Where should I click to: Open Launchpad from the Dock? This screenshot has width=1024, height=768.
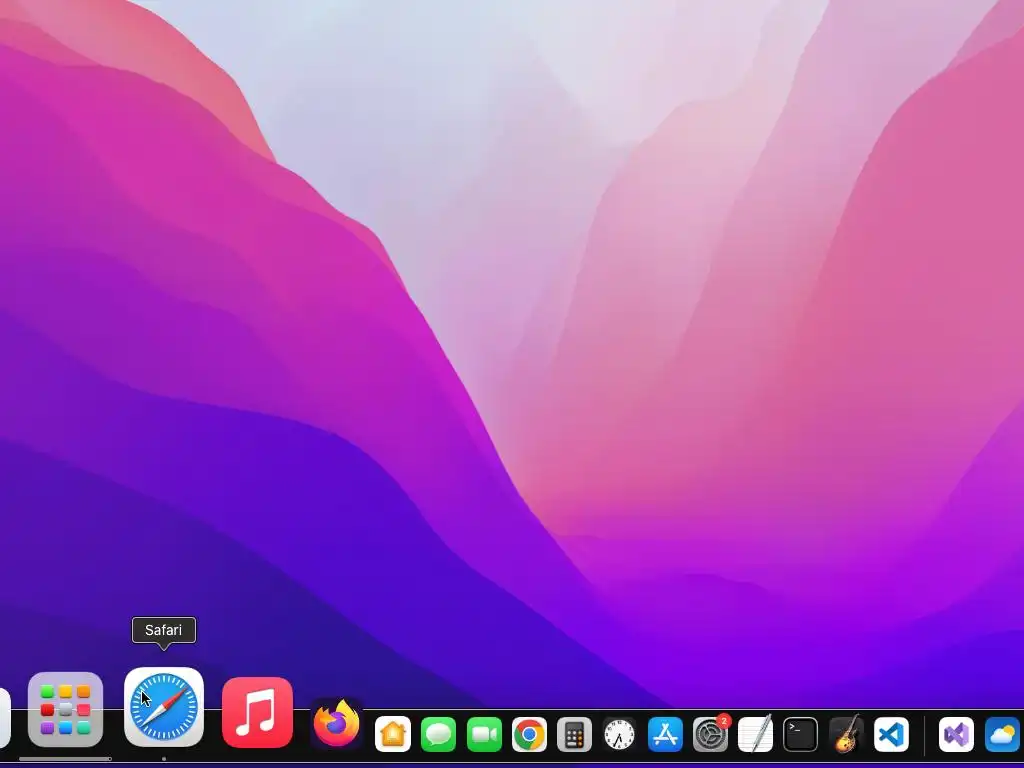click(65, 709)
